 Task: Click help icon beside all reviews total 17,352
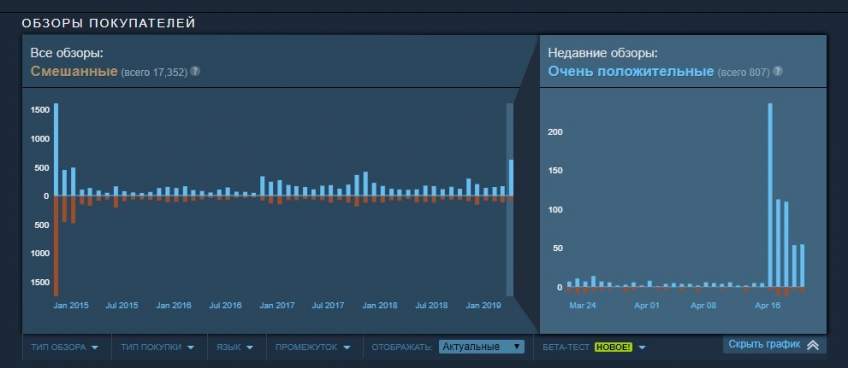pos(195,71)
